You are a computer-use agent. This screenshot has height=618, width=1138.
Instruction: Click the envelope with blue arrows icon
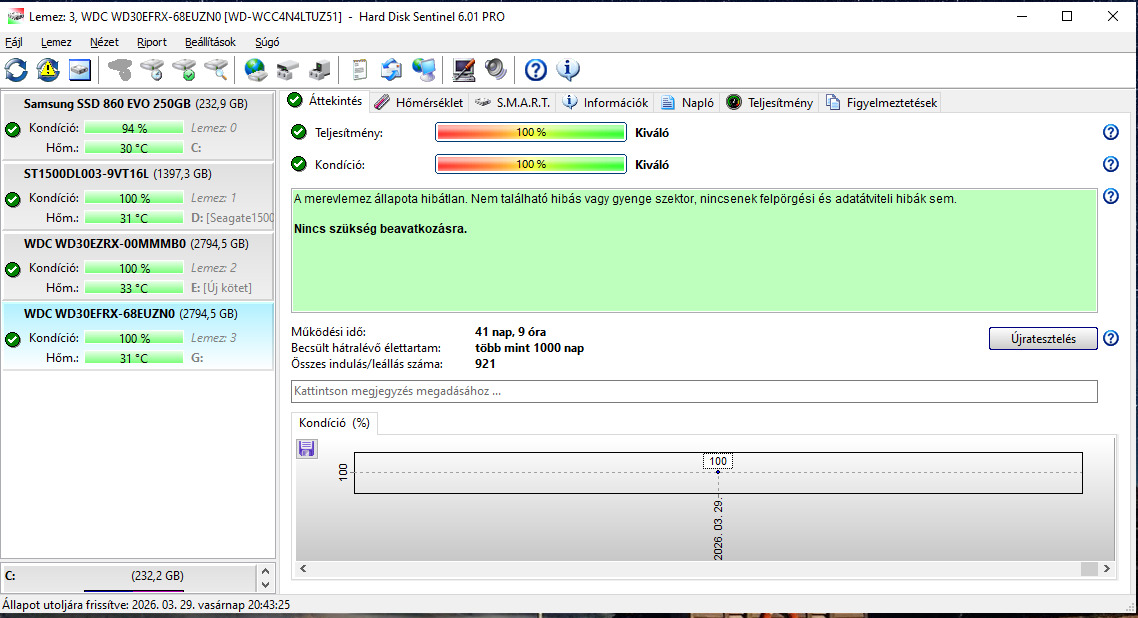[x=391, y=70]
